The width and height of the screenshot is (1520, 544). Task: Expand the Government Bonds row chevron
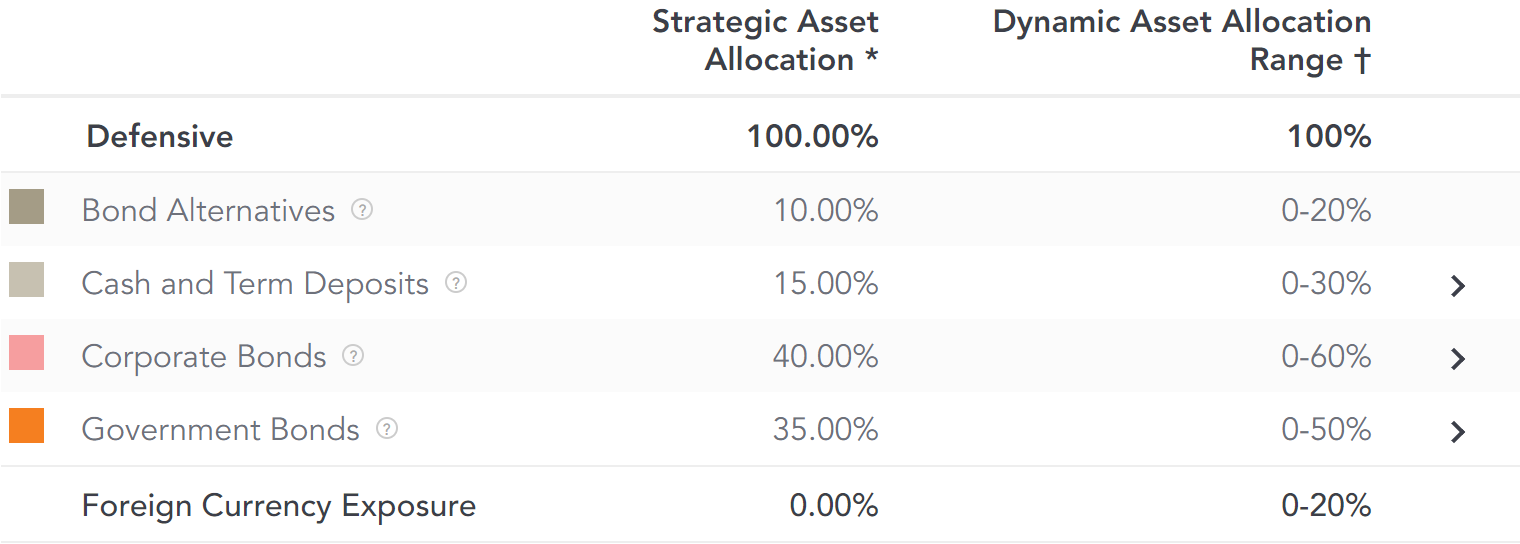click(1458, 432)
